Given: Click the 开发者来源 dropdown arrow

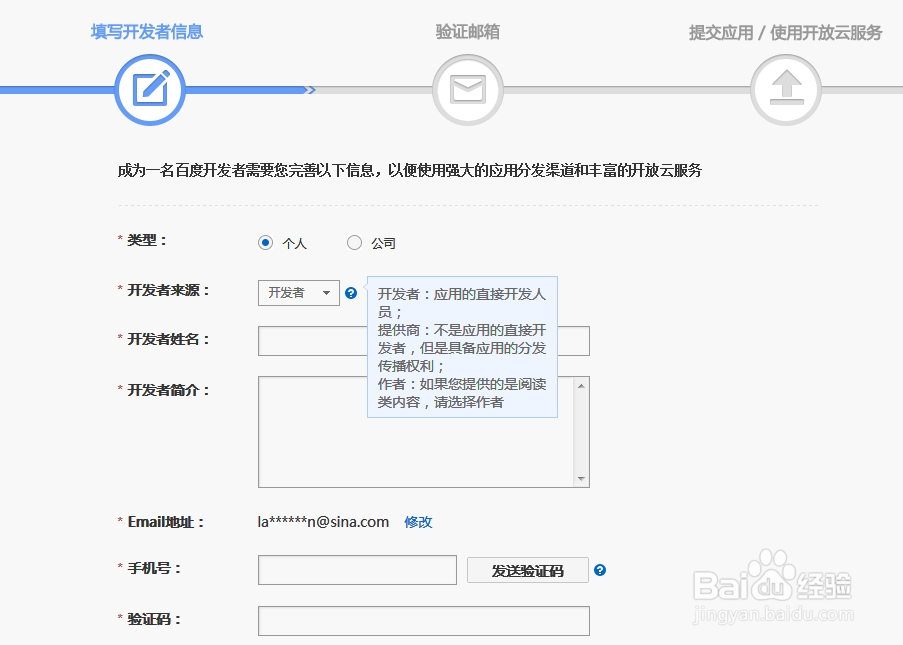Looking at the screenshot, I should point(327,293).
